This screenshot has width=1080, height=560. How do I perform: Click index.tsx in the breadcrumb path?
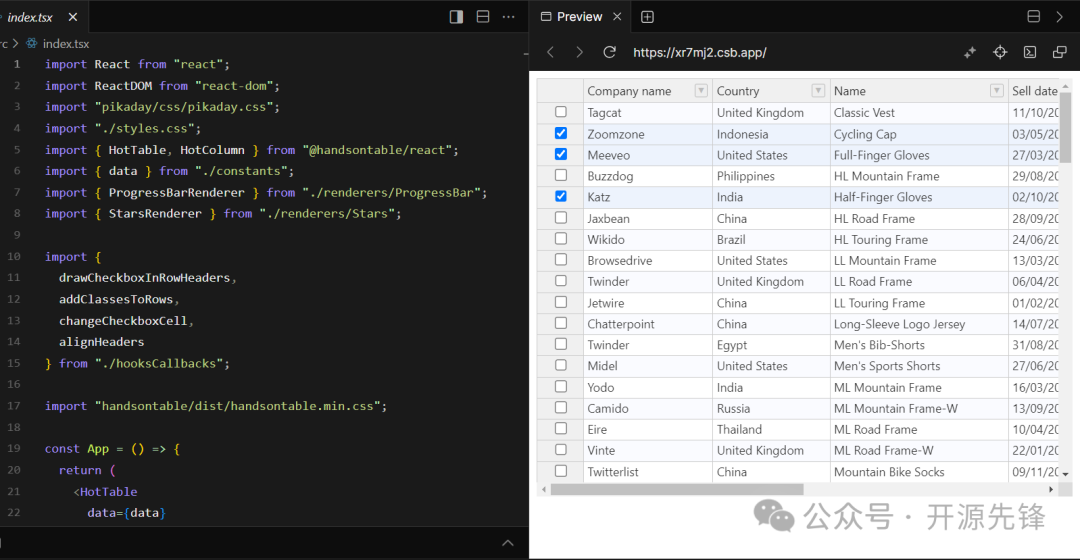pyautogui.click(x=65, y=44)
